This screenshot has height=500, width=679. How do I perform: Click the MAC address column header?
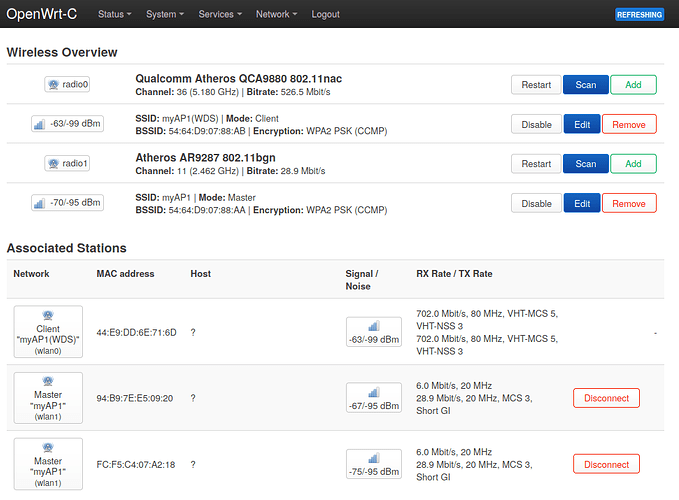[x=125, y=274]
